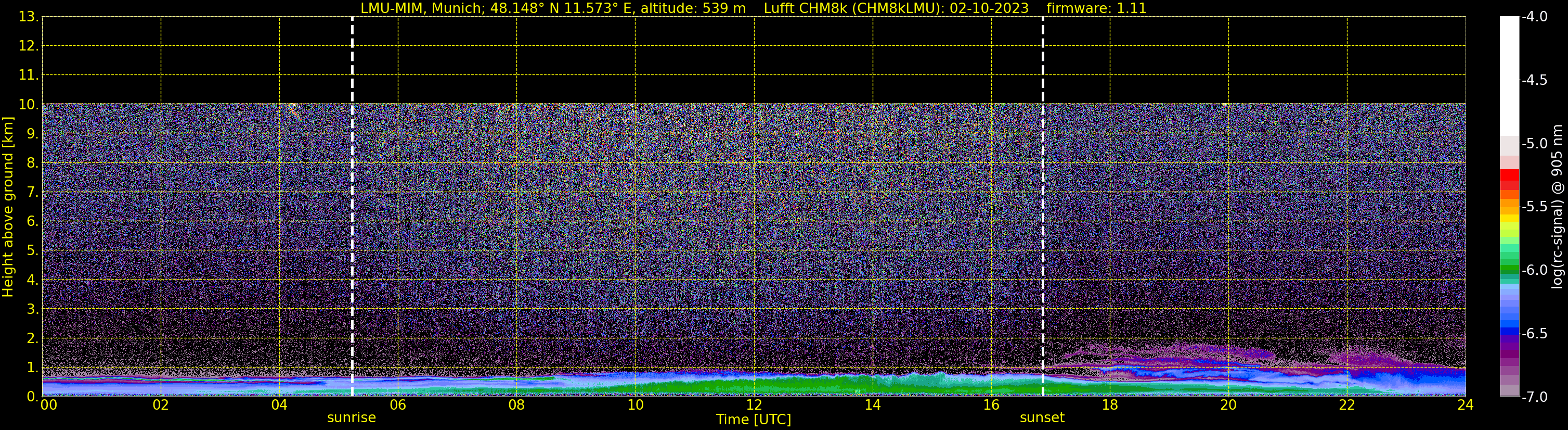Click the -6.5 colorbar tick label

[1534, 334]
